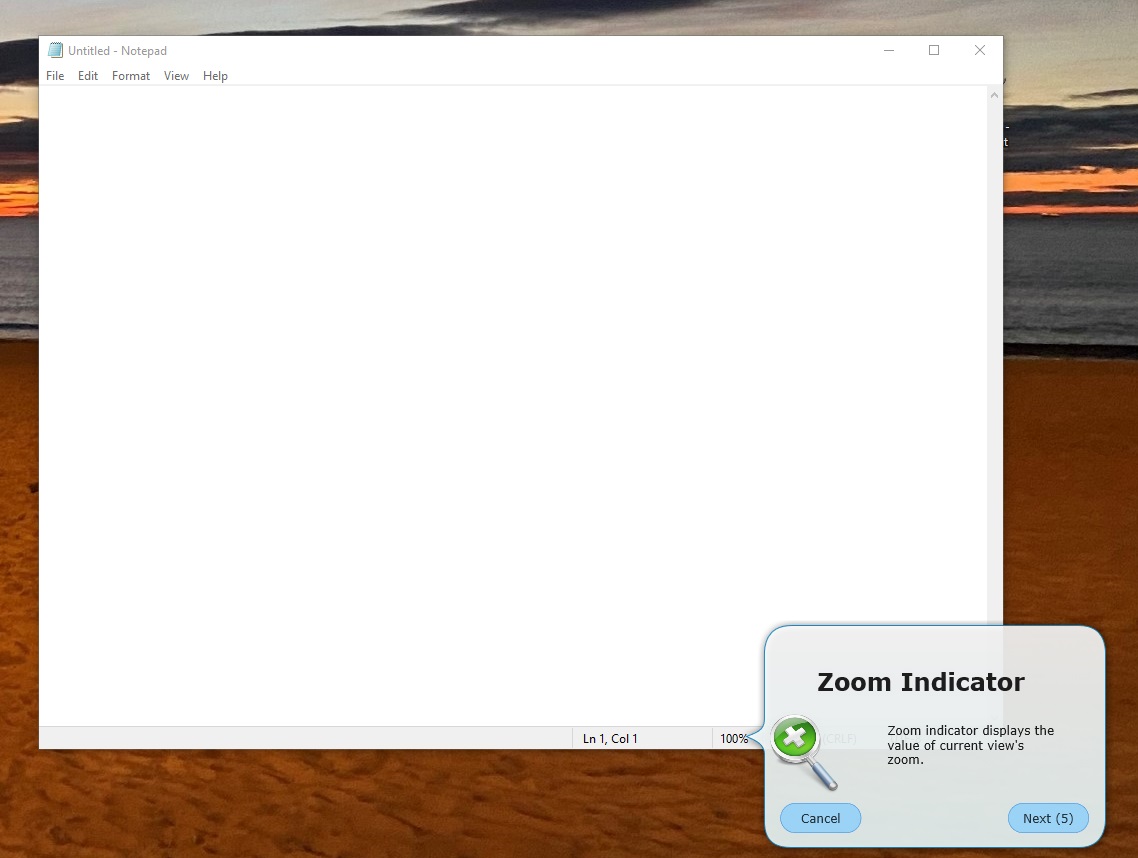Open the Edit menu

coord(88,75)
